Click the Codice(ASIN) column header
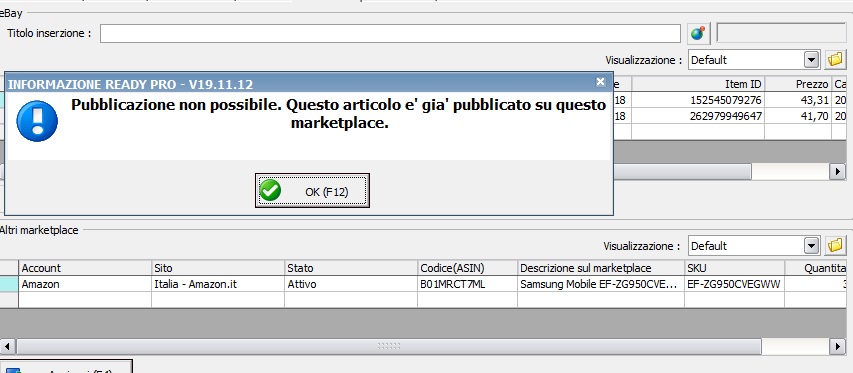Screen dimensions: 853x373 [x=467, y=268]
